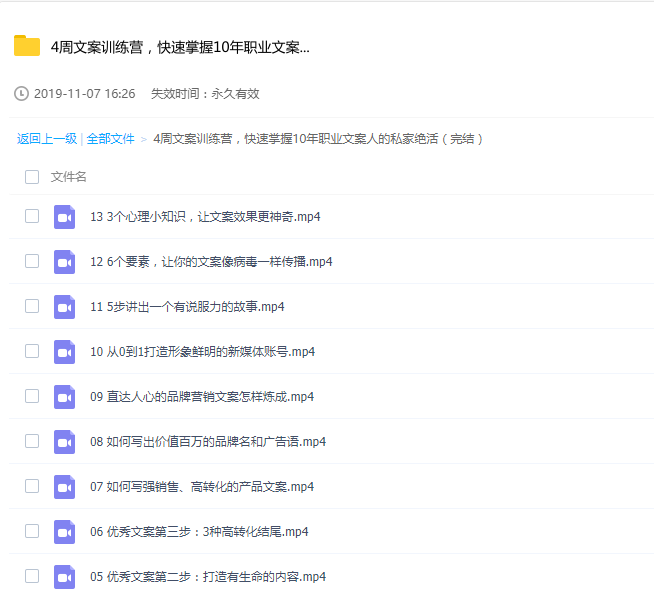Click video icon for 10 从0到1打造 file
This screenshot has height=594, width=654.
click(64, 352)
